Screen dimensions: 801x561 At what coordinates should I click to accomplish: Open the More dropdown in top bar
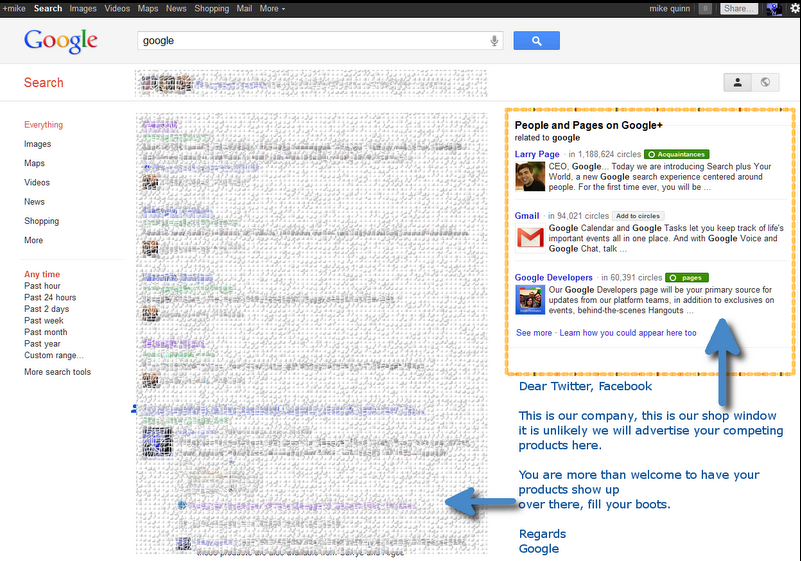(x=272, y=9)
